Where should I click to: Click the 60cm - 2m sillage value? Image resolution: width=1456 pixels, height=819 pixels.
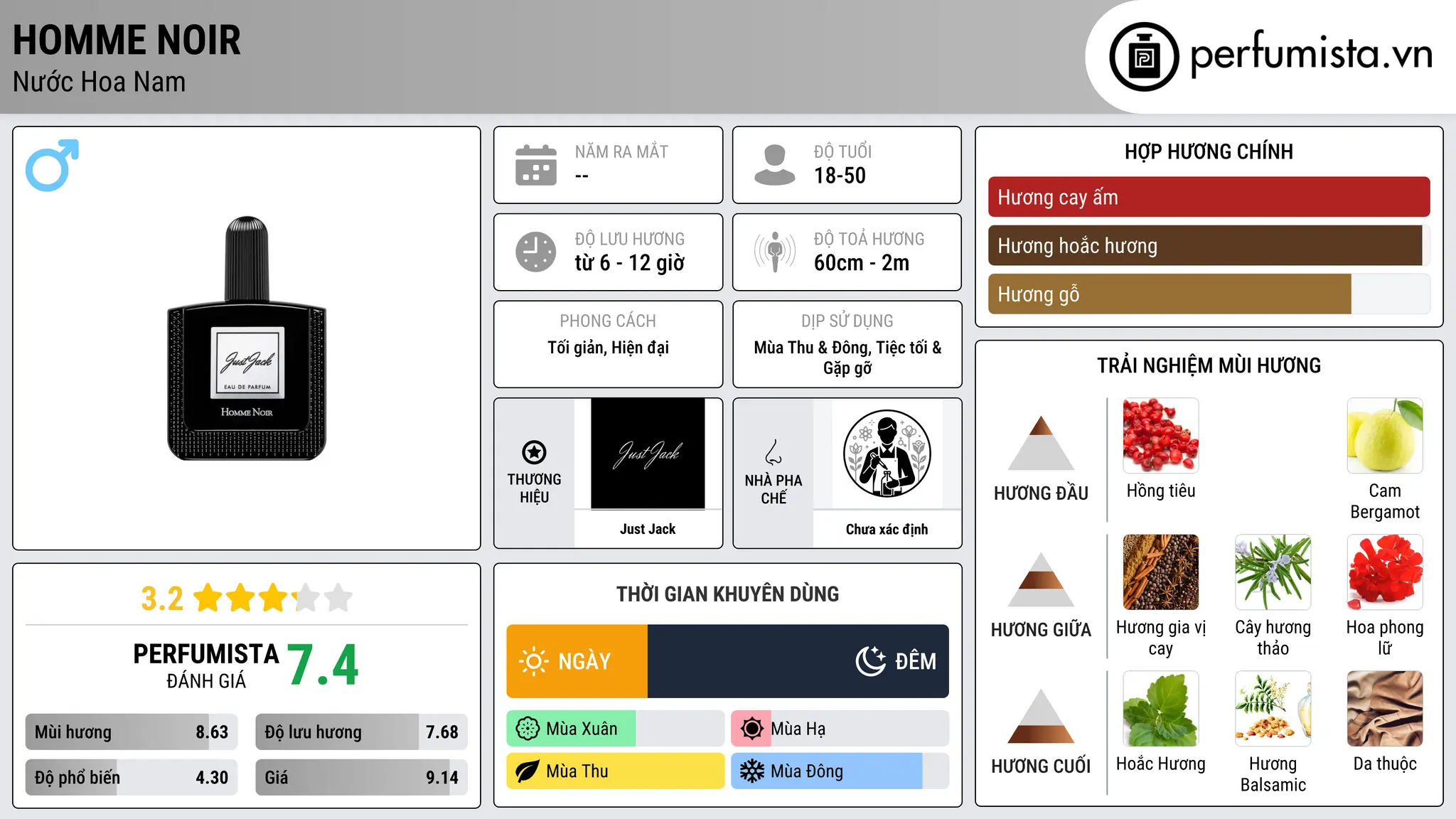[862, 263]
